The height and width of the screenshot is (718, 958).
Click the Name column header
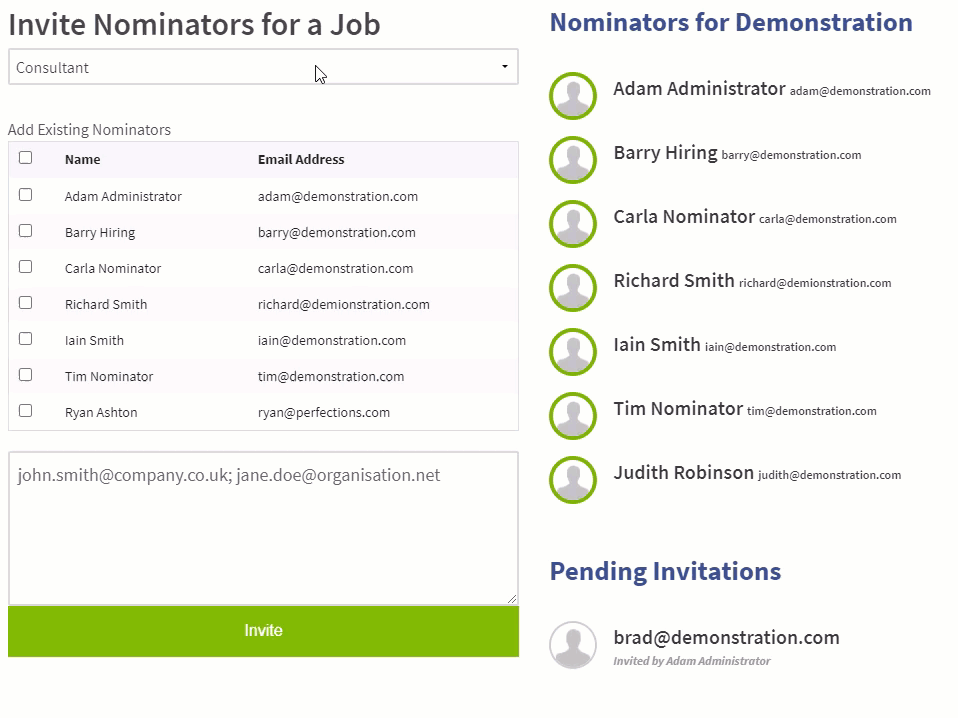[x=82, y=159]
